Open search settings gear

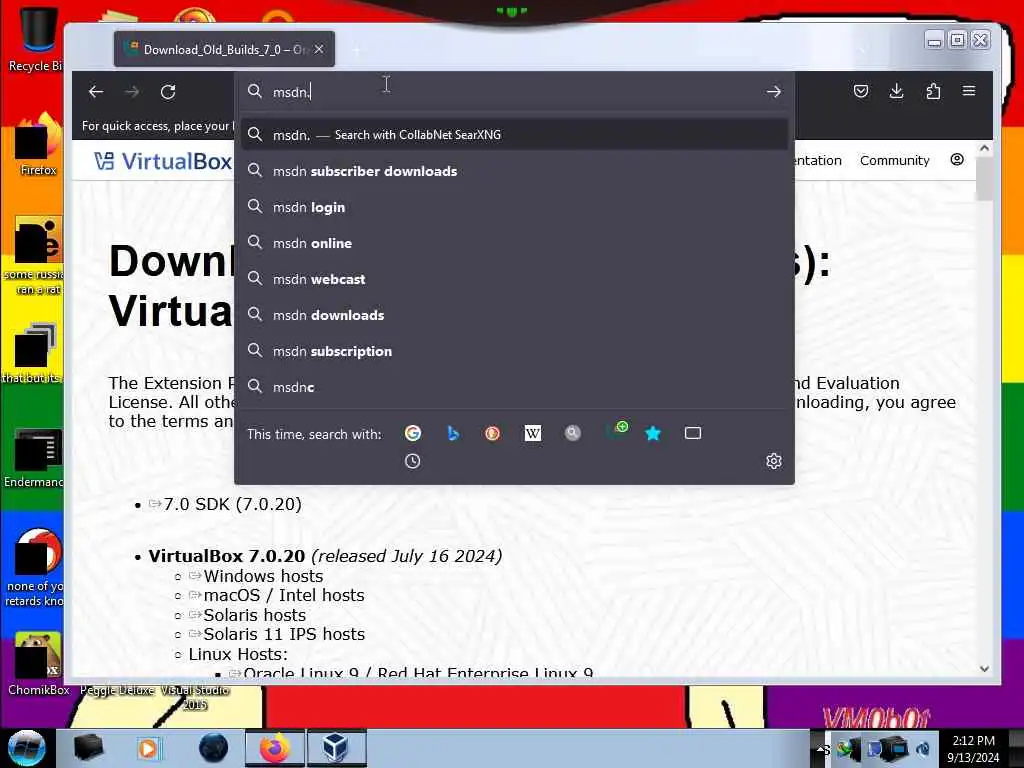[x=774, y=461]
